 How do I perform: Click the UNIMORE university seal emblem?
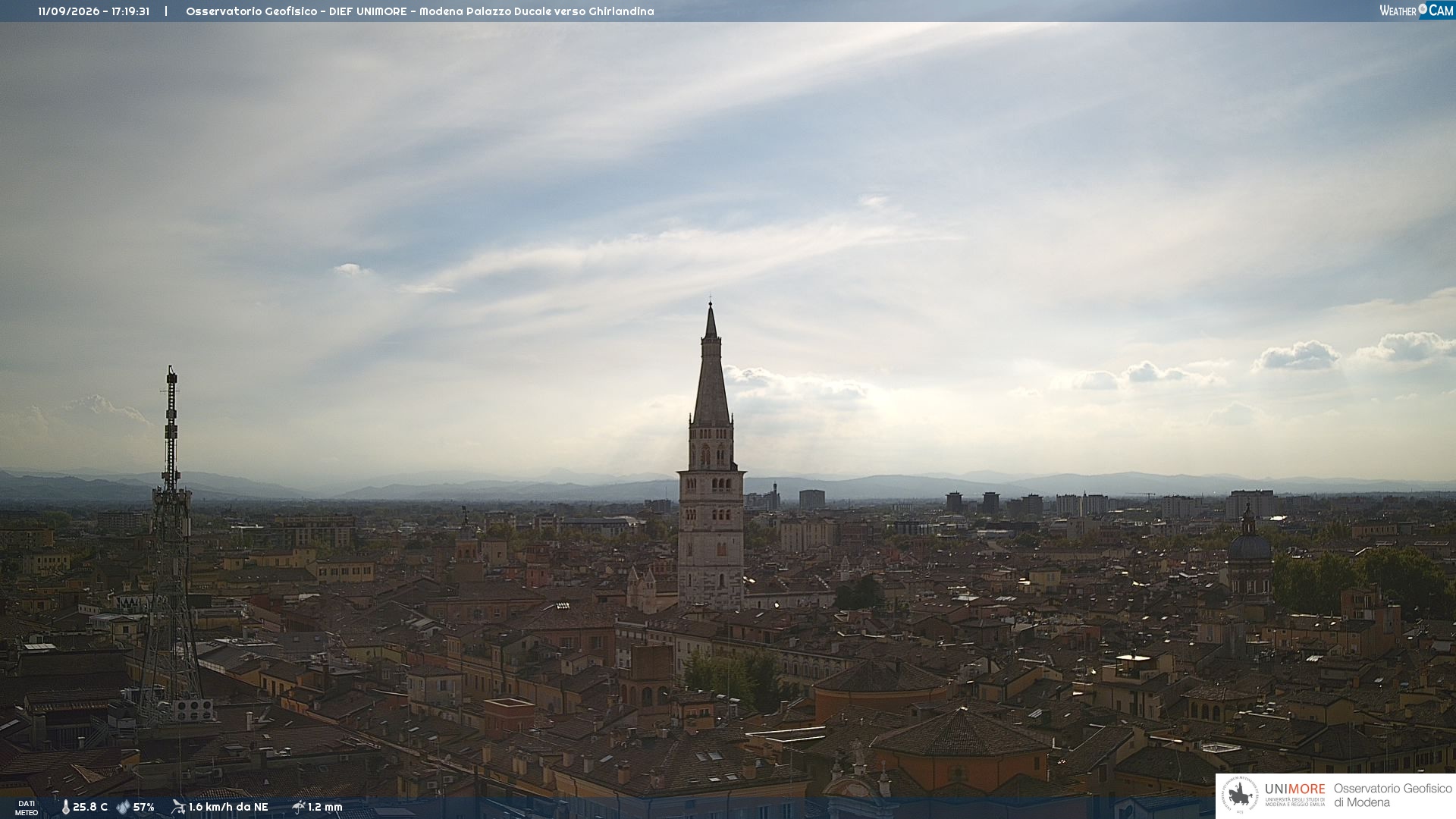coord(1239,795)
